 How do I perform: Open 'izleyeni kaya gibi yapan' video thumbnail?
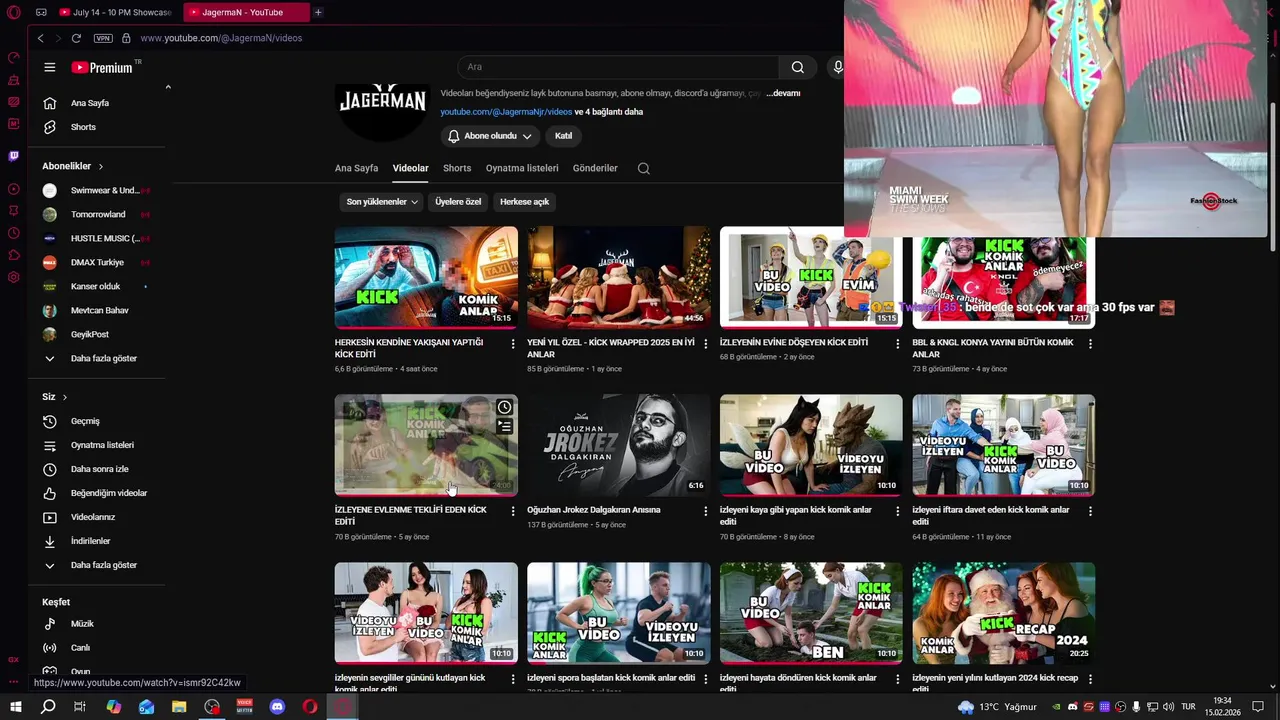[x=811, y=445]
